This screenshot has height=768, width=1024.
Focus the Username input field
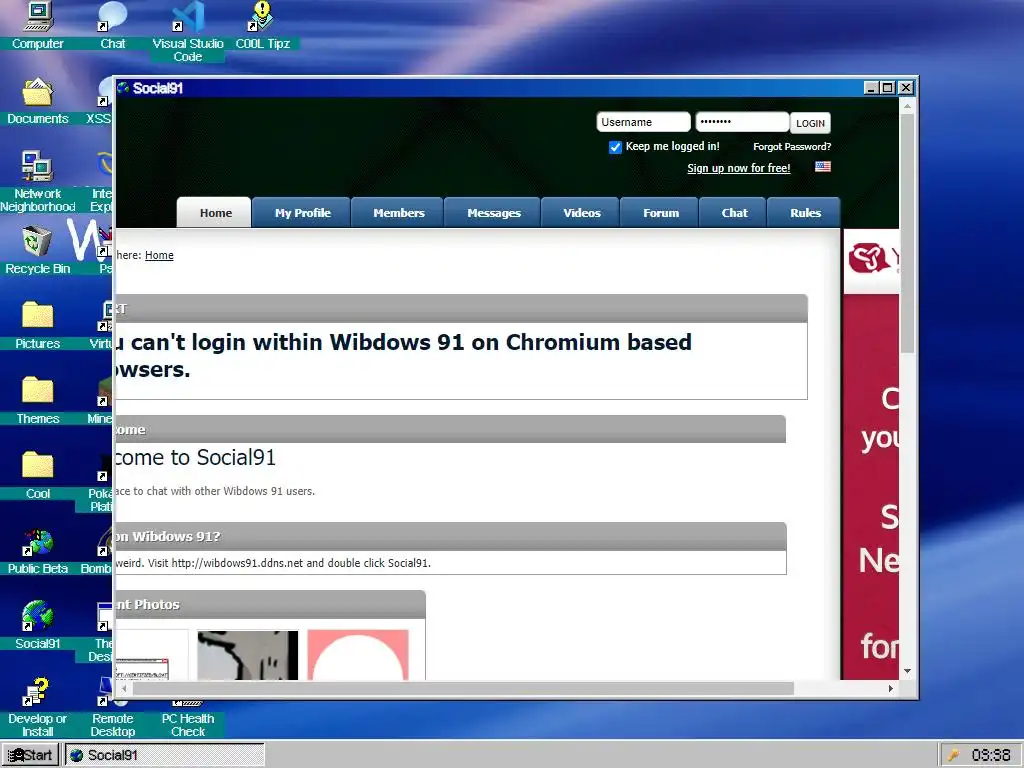tap(643, 122)
